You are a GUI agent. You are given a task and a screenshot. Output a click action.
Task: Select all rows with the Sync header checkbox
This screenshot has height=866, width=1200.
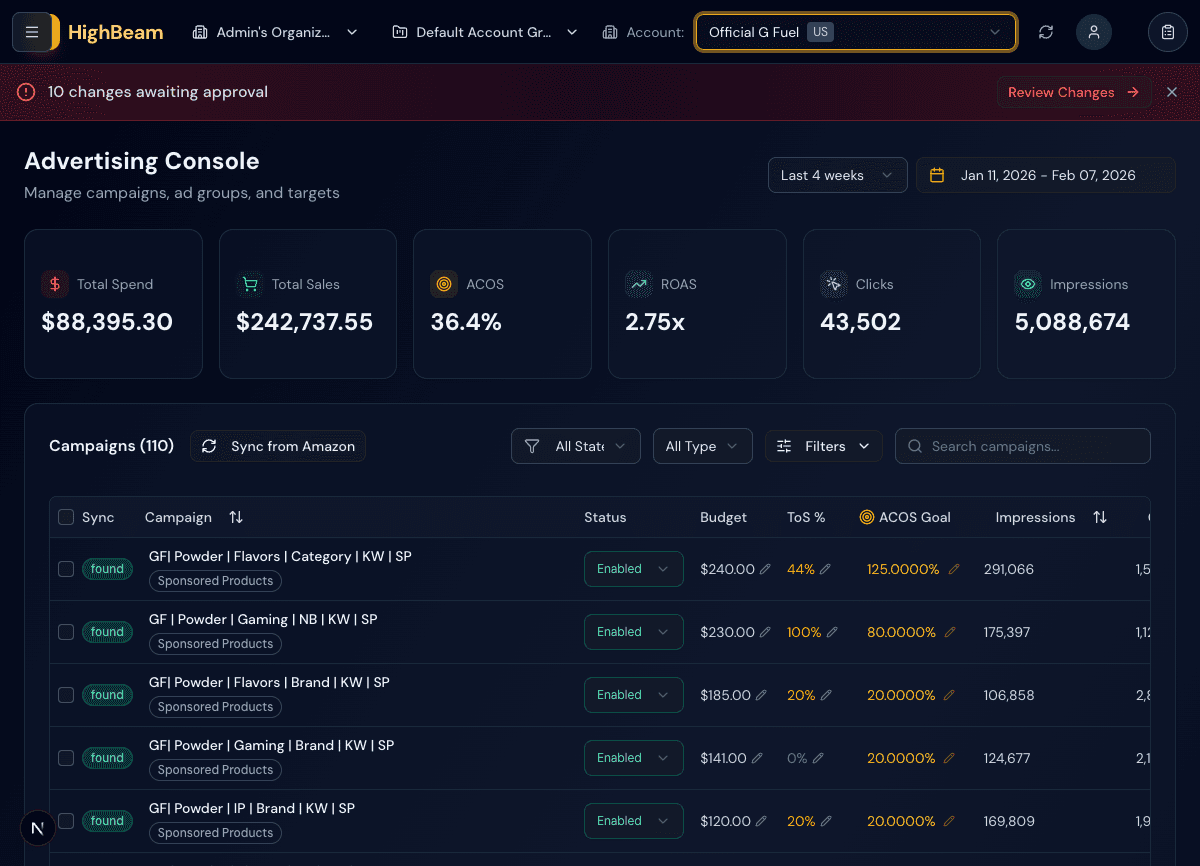(x=65, y=517)
